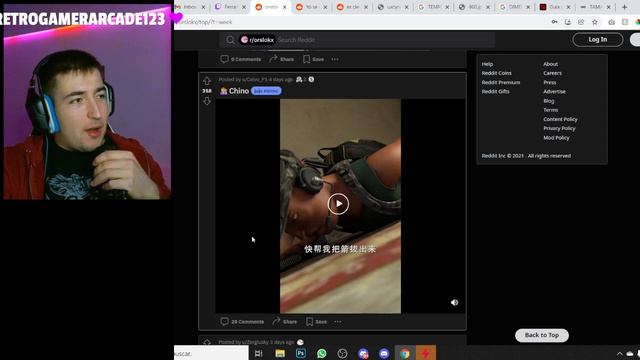The width and height of the screenshot is (640, 360).
Task: Open the Press link
Action: pos(550,82)
